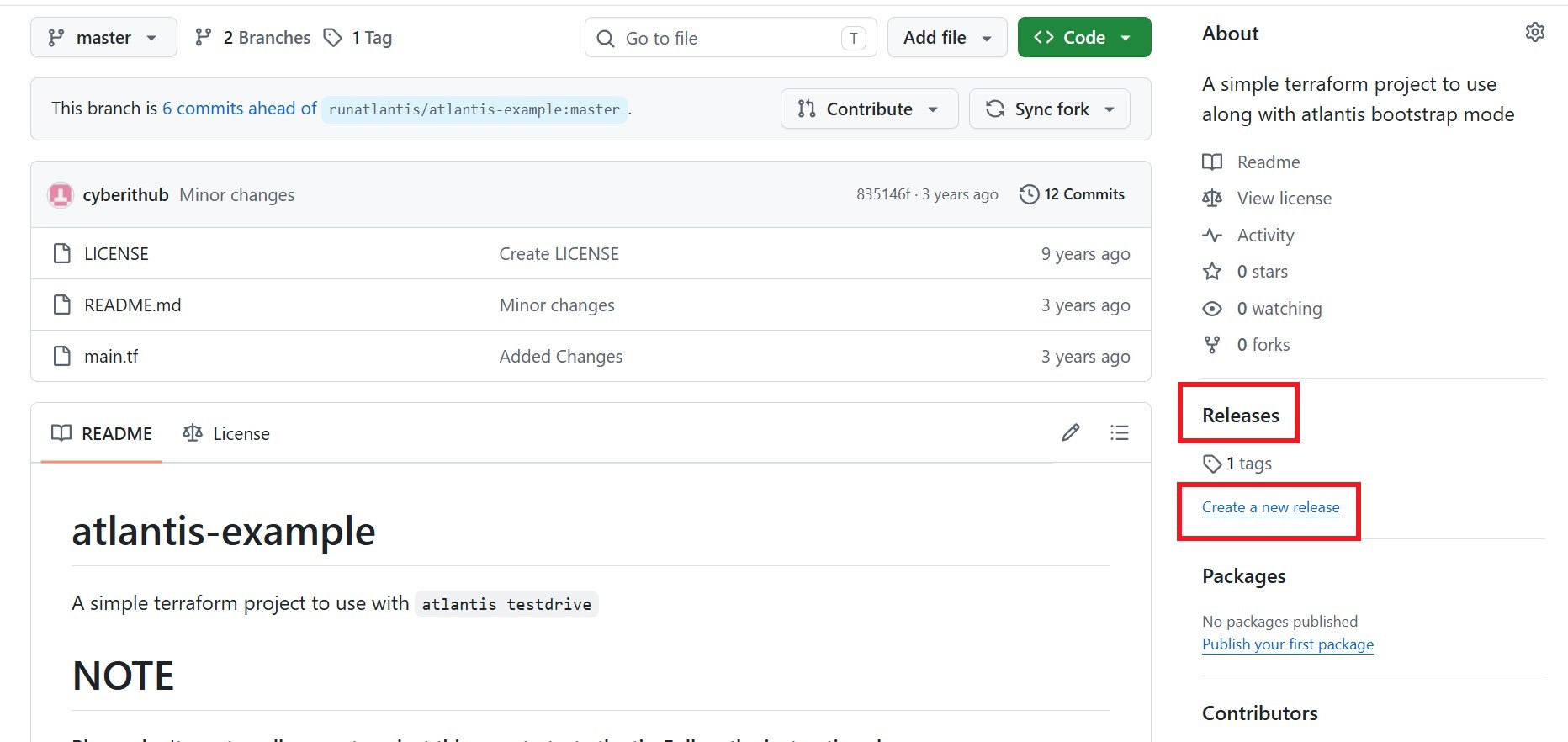Expand the Add file dropdown
The image size is (1568, 742).
point(947,38)
